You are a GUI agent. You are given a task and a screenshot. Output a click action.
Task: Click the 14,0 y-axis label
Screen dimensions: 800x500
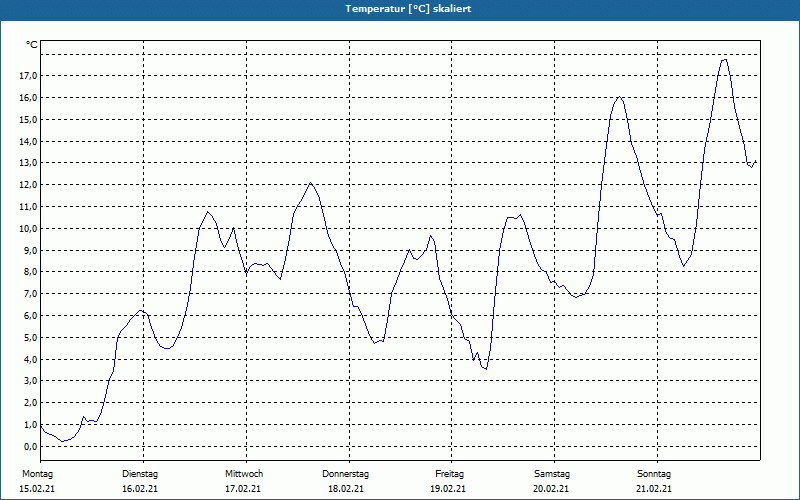point(28,141)
